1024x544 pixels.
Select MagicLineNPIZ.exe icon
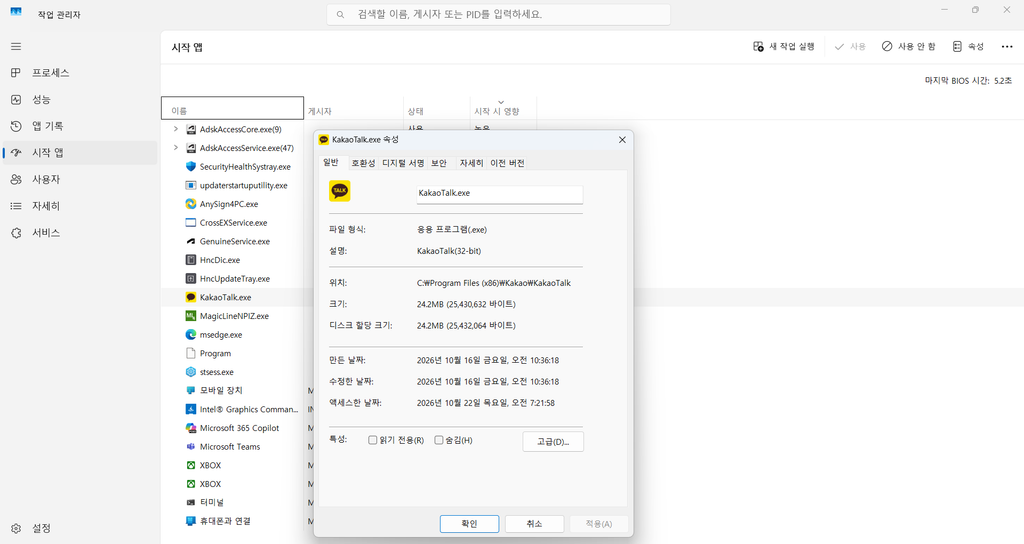[191, 316]
